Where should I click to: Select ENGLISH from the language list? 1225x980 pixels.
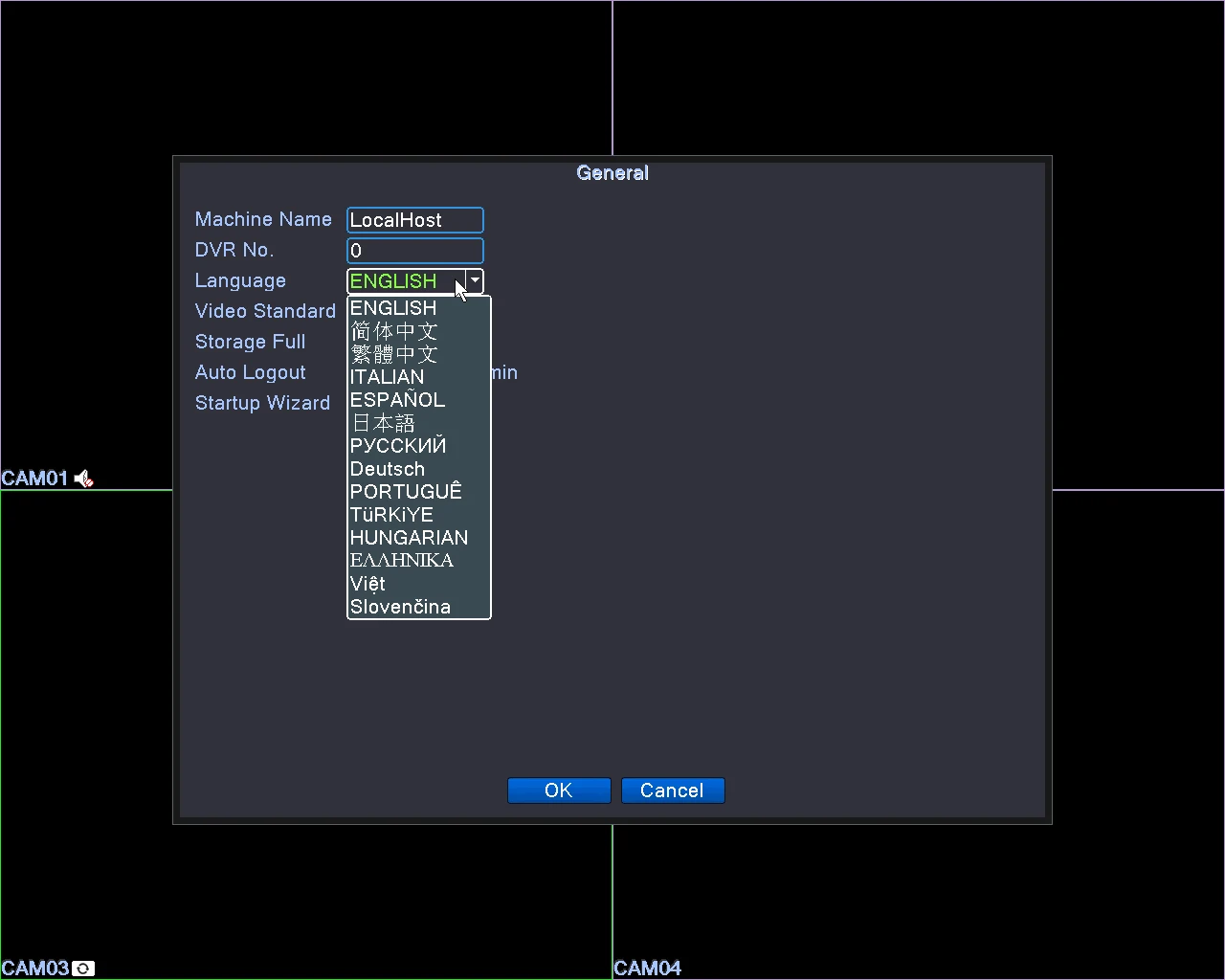pos(419,308)
